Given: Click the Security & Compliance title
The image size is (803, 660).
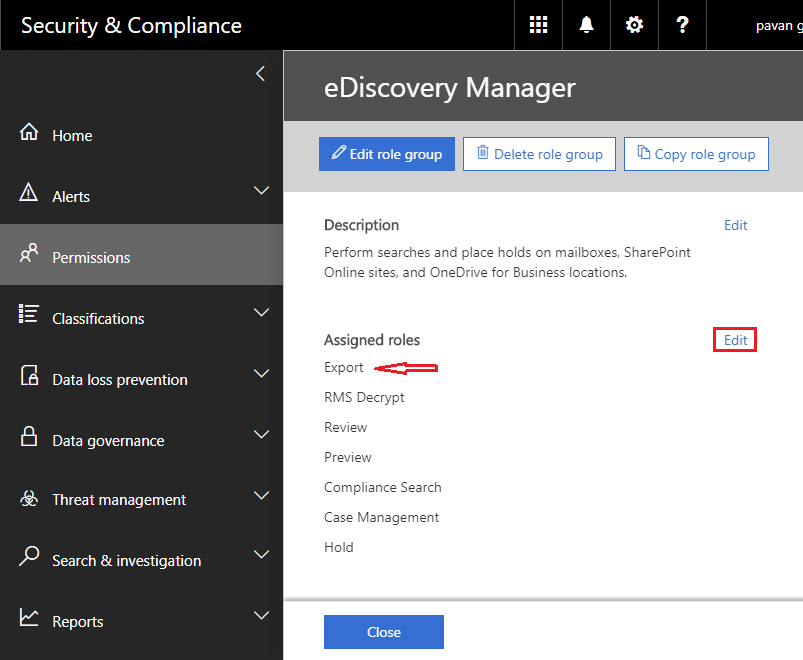Looking at the screenshot, I should pyautogui.click(x=131, y=26).
